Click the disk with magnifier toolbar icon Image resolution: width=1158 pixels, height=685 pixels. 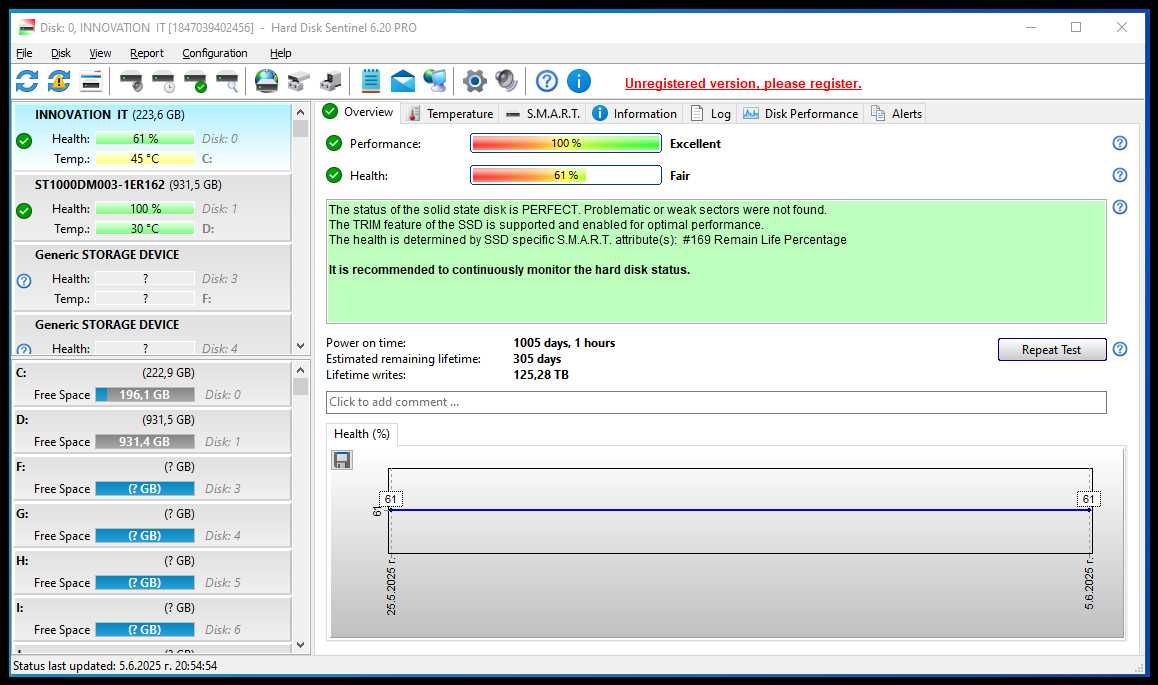(227, 81)
